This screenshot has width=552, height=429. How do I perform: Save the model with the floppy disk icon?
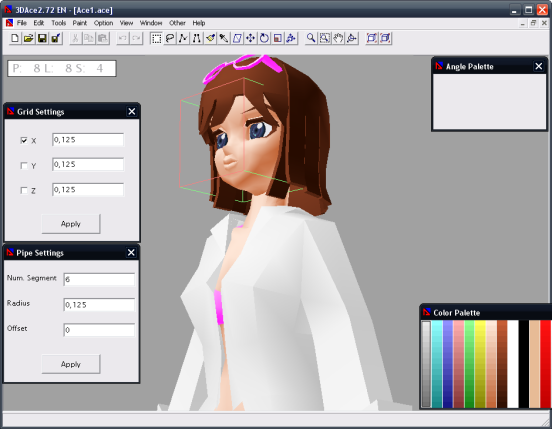click(x=42, y=38)
